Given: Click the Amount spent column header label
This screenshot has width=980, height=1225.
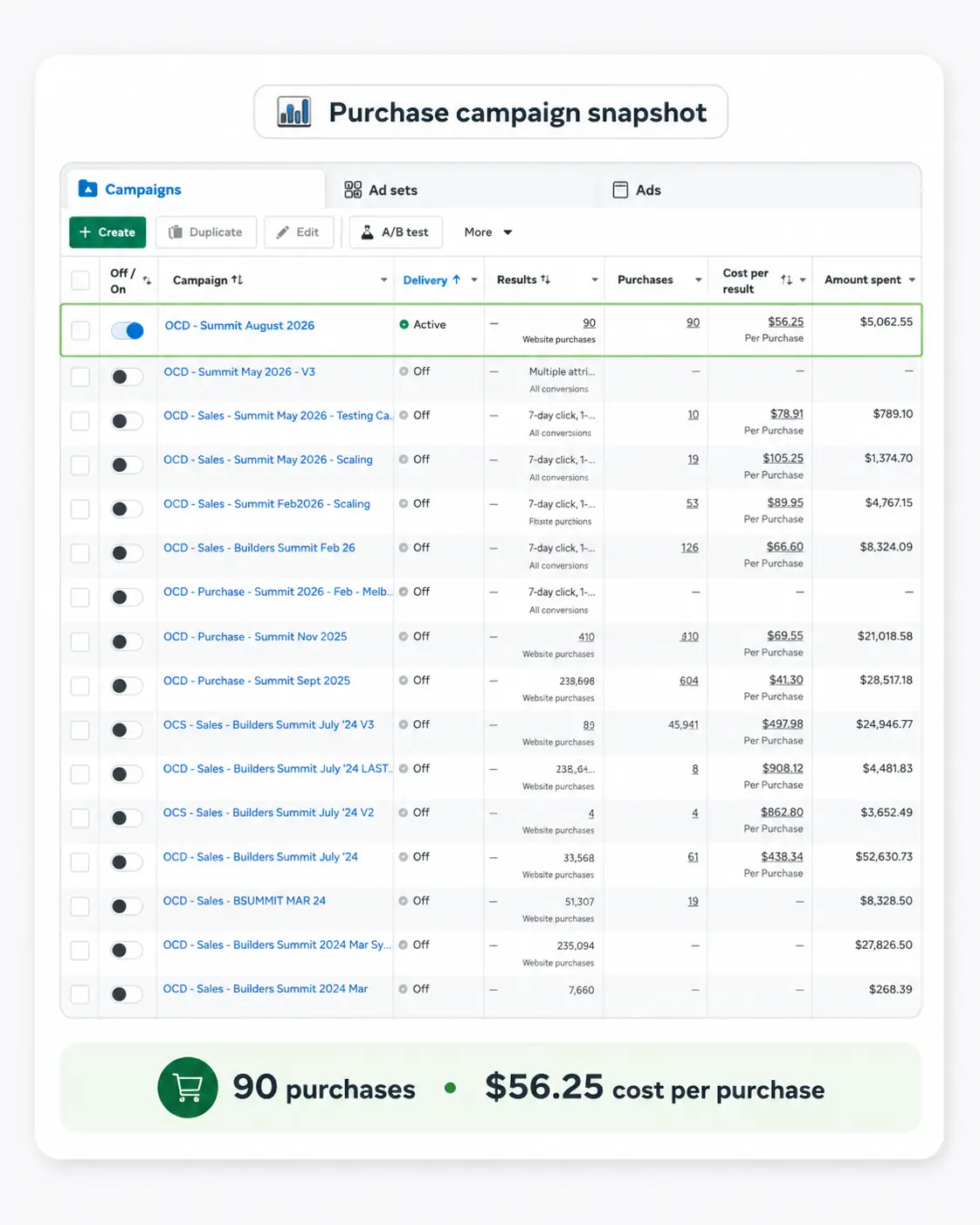Looking at the screenshot, I should pos(862,280).
